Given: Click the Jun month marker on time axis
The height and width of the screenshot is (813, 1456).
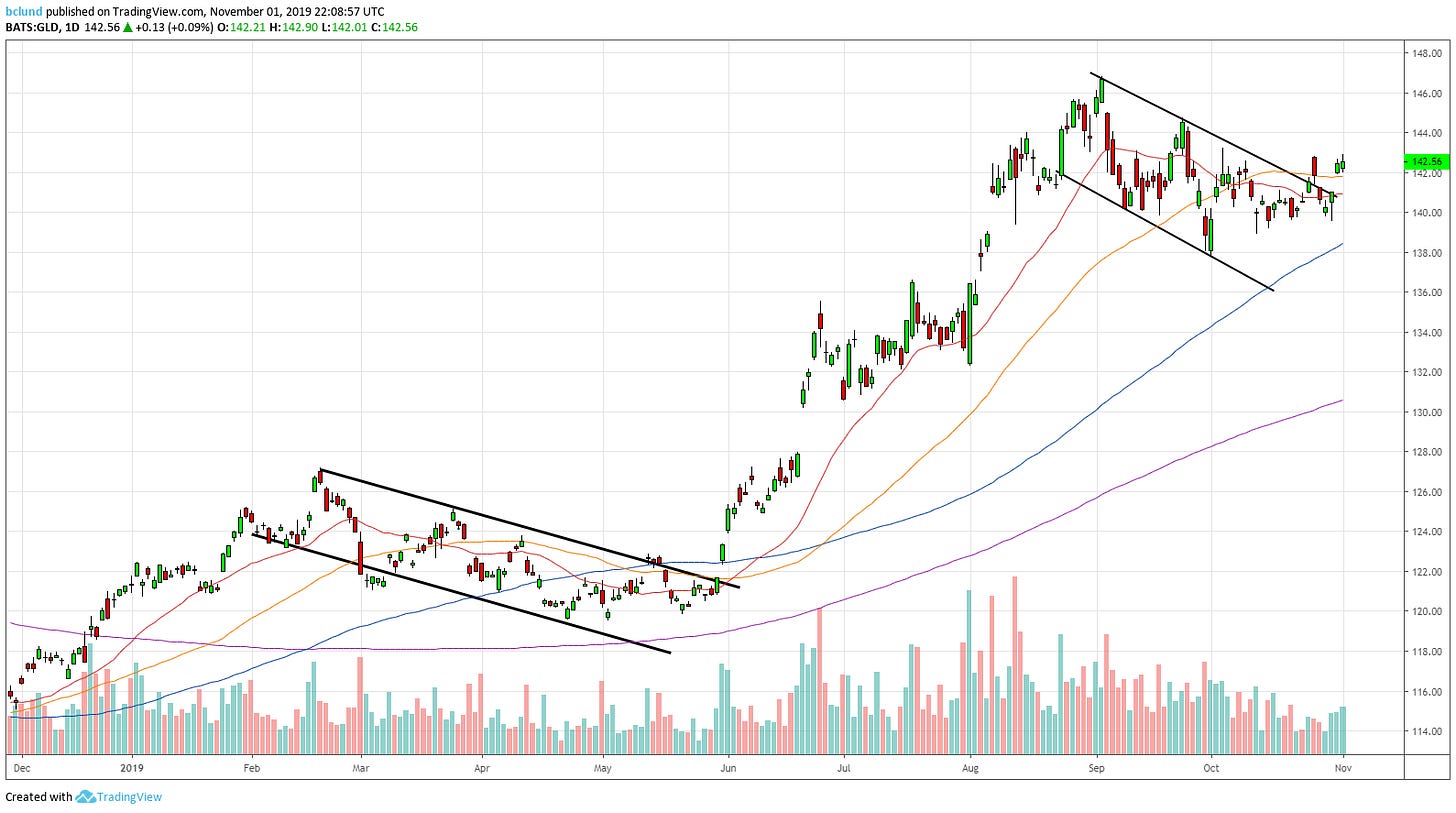Looking at the screenshot, I should click(x=728, y=768).
